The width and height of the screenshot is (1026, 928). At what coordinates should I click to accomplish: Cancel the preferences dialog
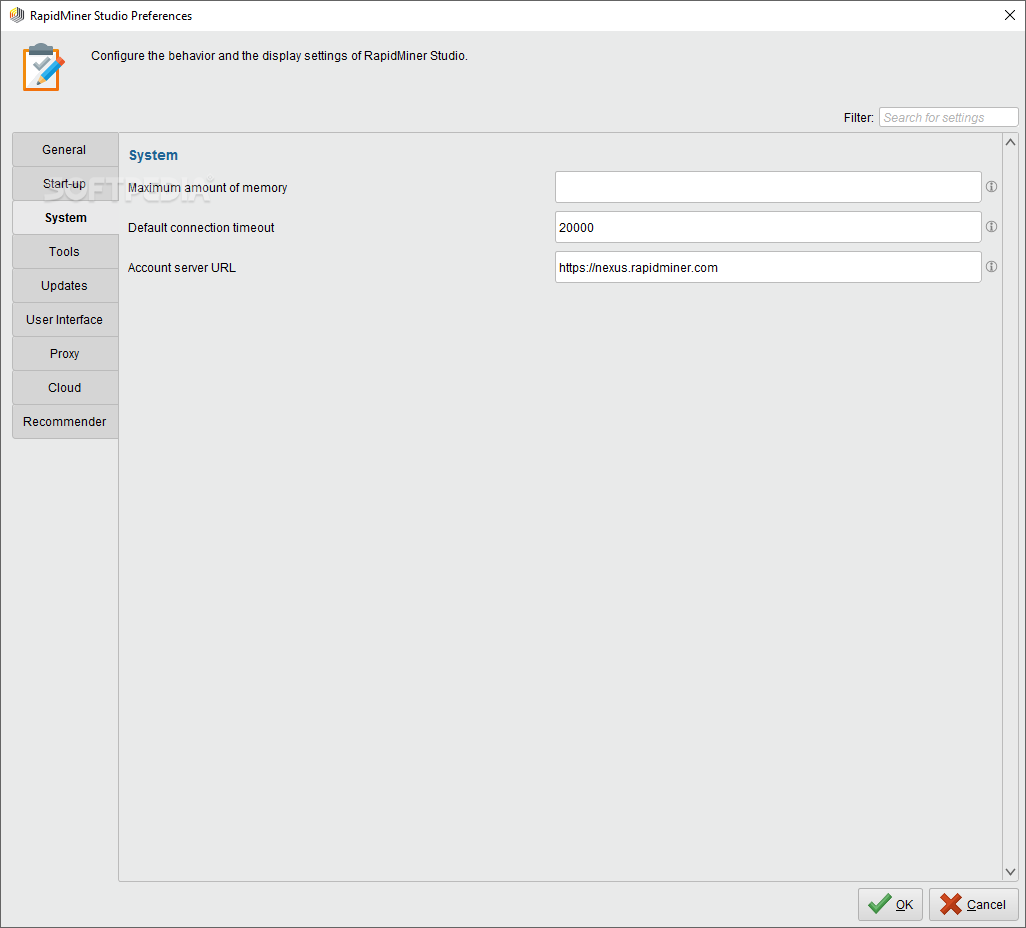(973, 904)
